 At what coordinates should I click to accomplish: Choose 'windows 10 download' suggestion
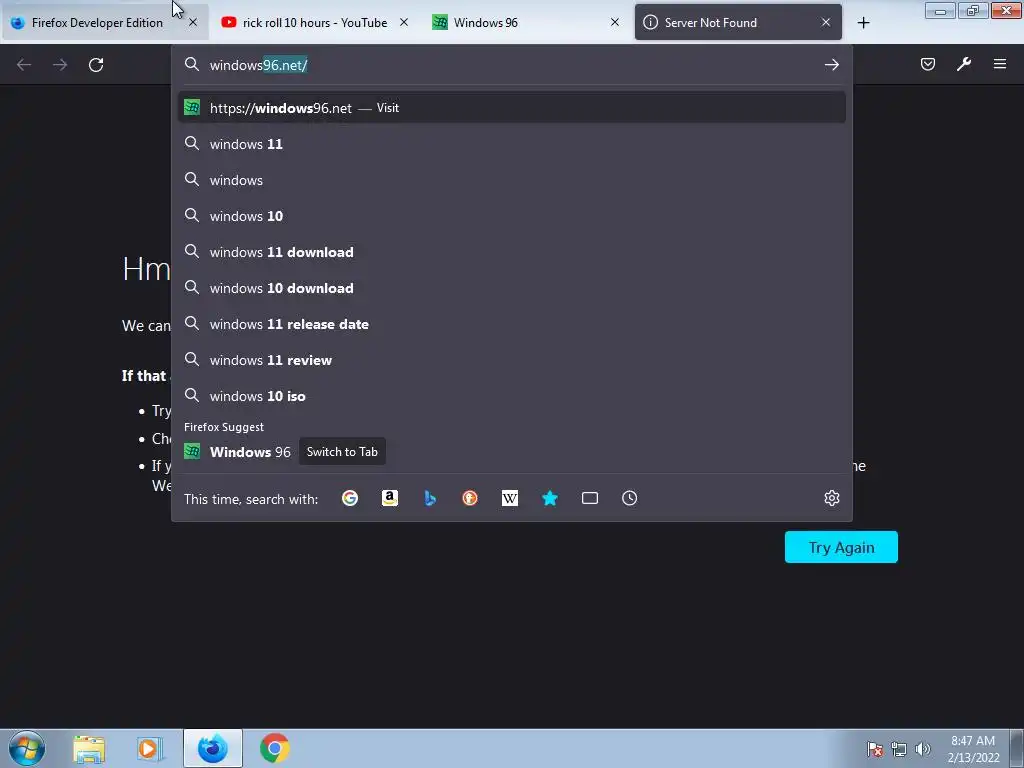point(511,288)
